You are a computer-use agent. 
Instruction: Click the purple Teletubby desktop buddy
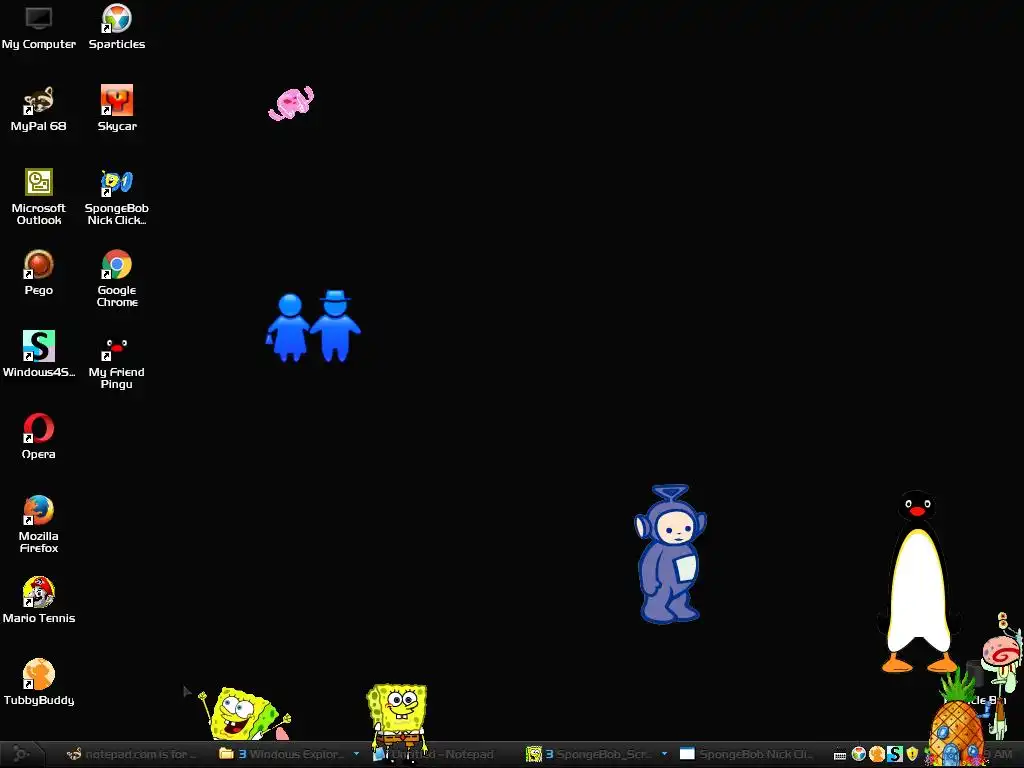(x=671, y=554)
